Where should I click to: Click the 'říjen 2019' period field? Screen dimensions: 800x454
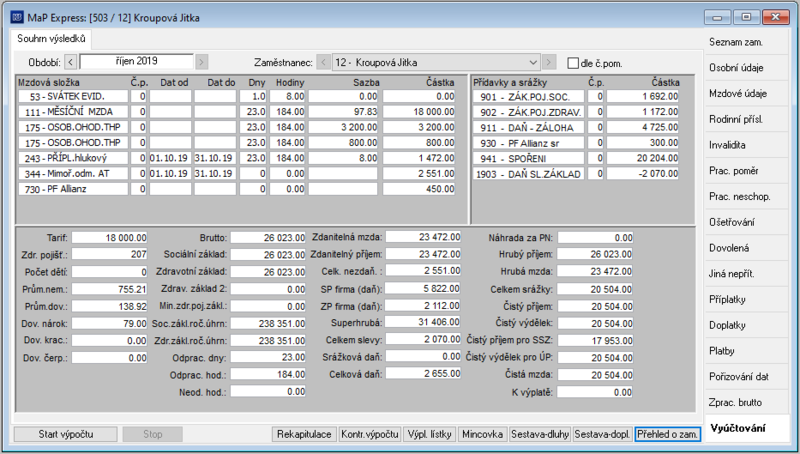[x=136, y=61]
